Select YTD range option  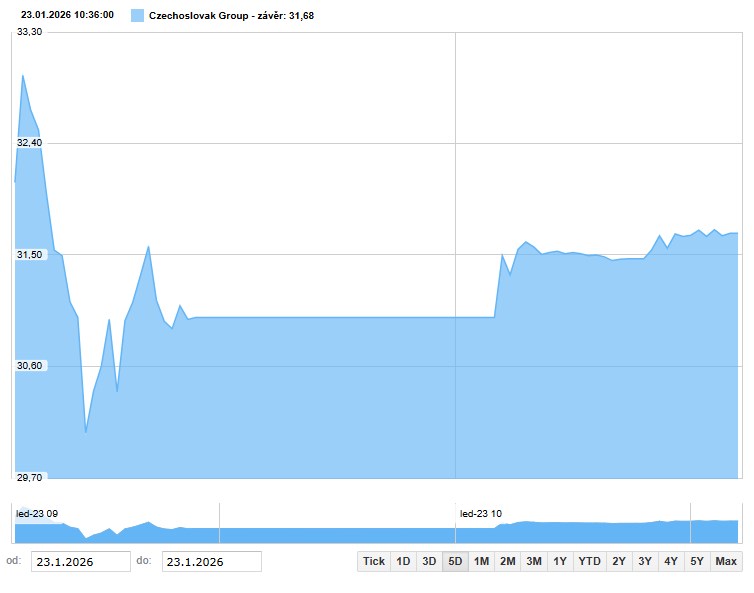tap(589, 561)
